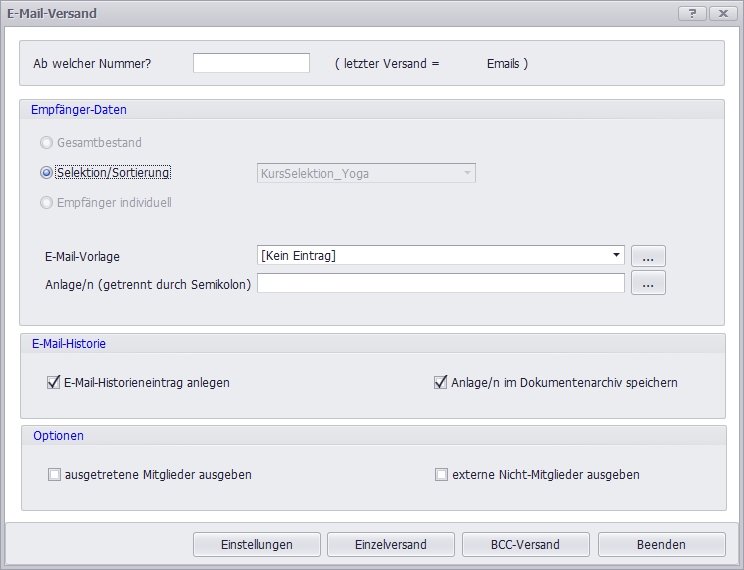Viewport: 744px width, 570px height.
Task: Enable ausgetretene Mitglieder ausgeben
Action: (x=54, y=475)
